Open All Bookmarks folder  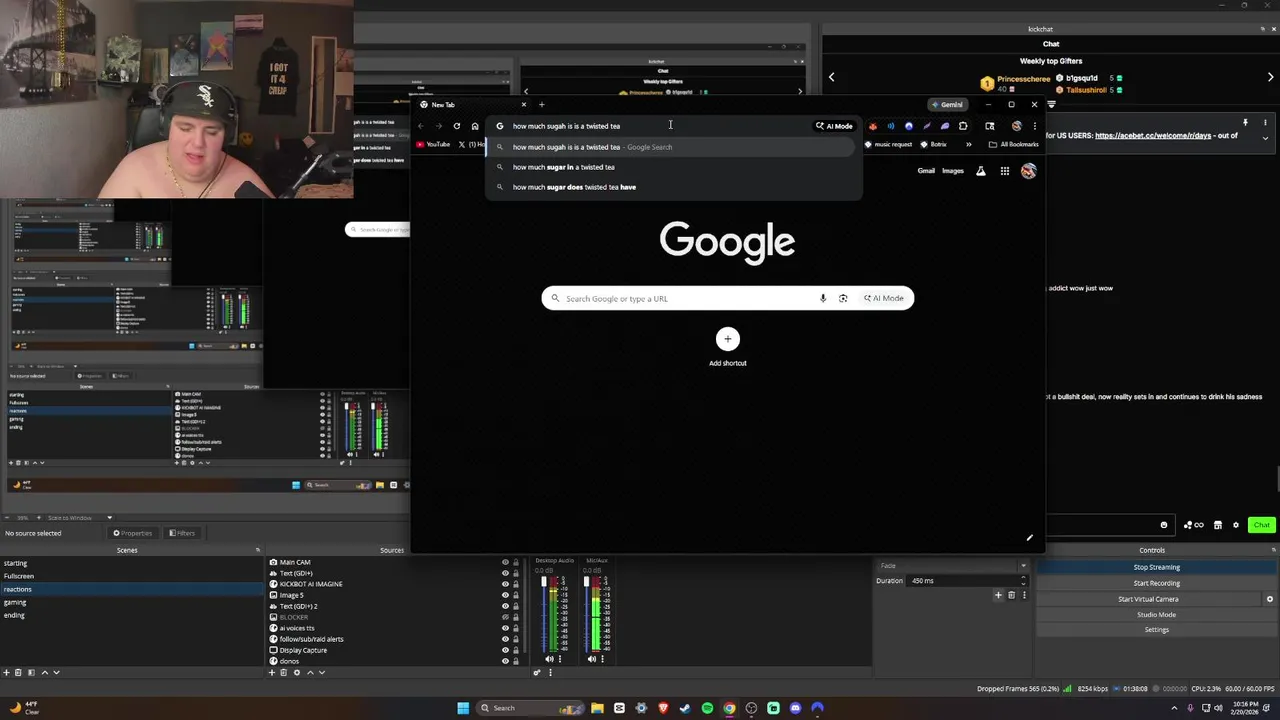pyautogui.click(x=1014, y=144)
